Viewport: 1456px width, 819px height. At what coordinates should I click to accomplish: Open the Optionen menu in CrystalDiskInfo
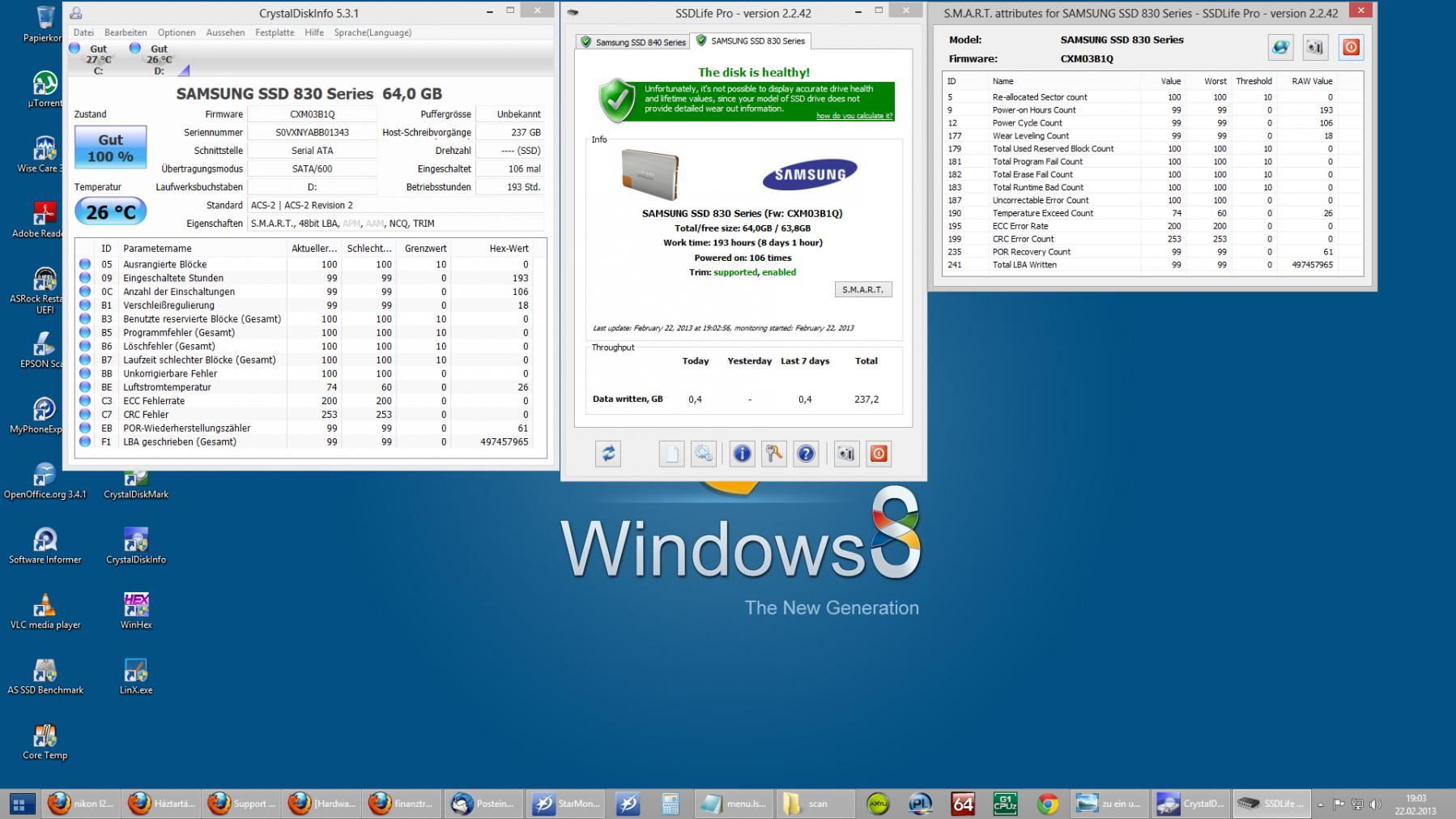point(177,32)
